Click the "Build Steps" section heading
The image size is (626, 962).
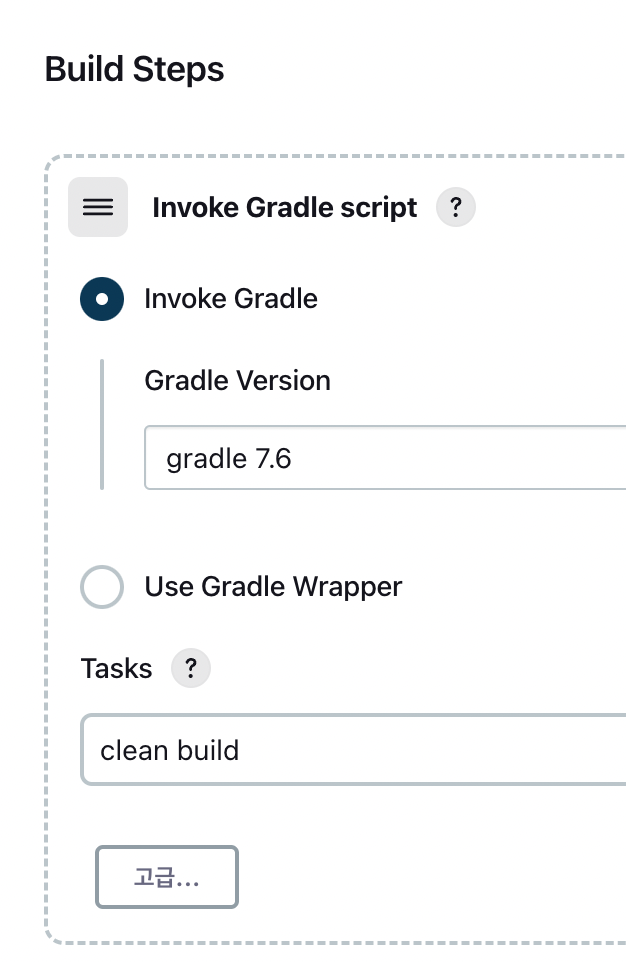point(135,70)
